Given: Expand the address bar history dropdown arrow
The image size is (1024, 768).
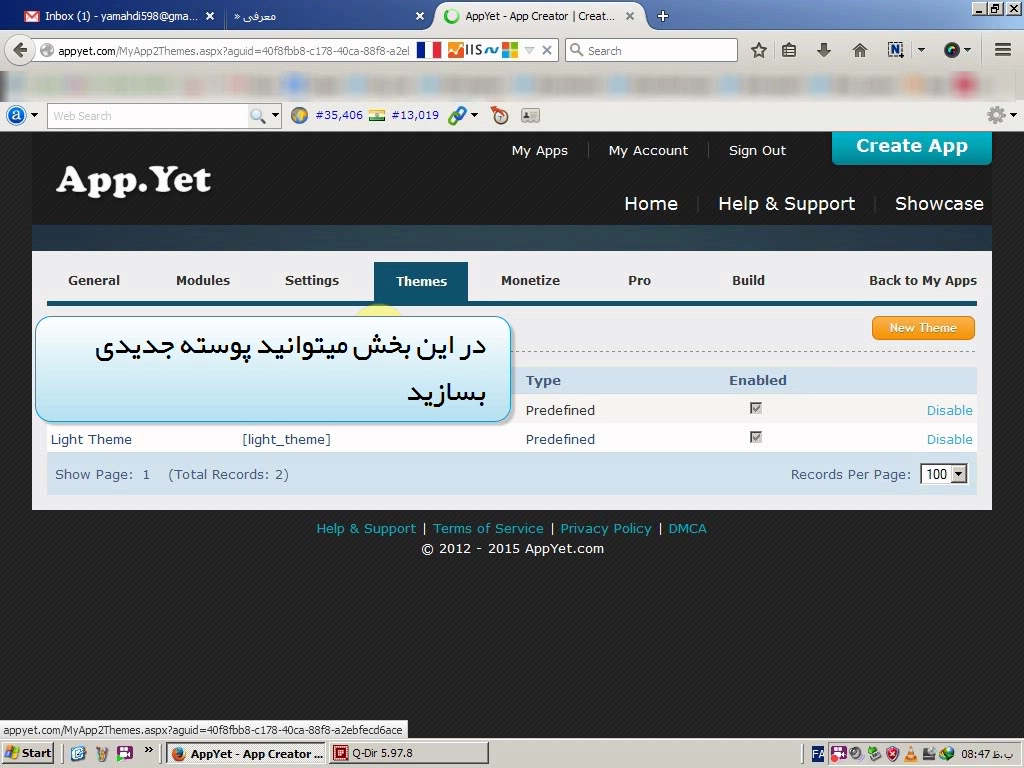Looking at the screenshot, I should click(x=530, y=50).
